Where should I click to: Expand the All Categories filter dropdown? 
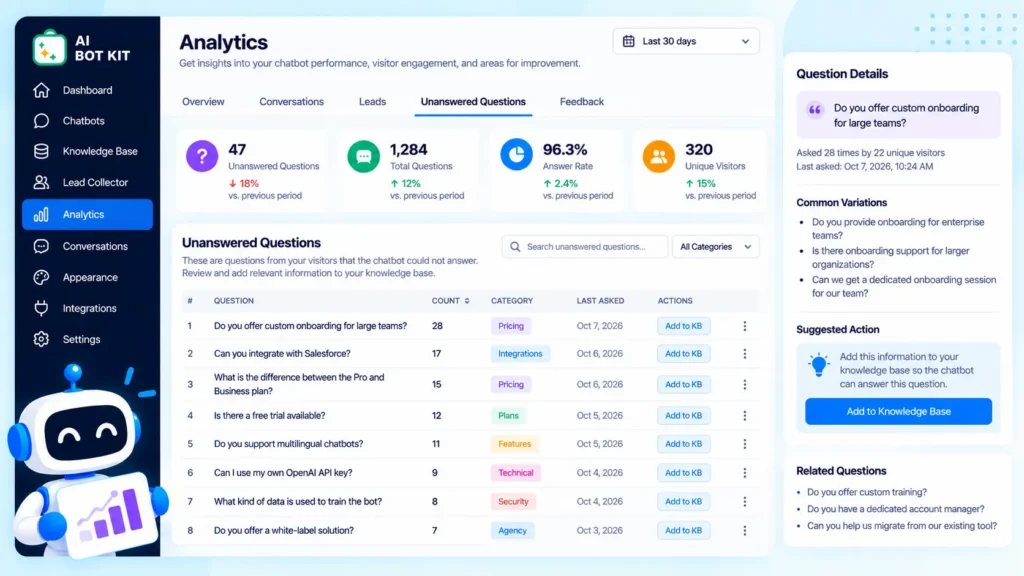[716, 247]
